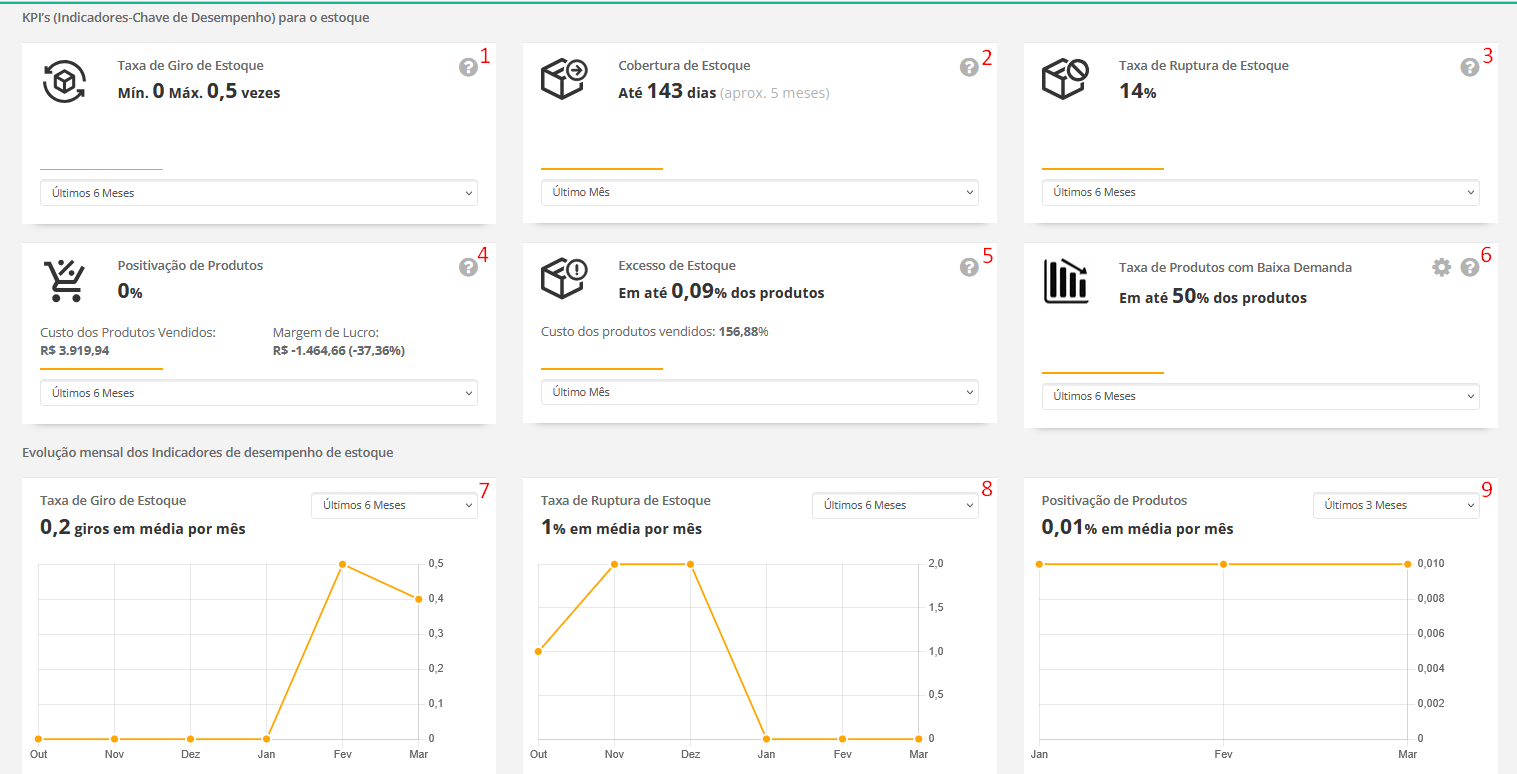Image resolution: width=1517 pixels, height=774 pixels.
Task: Click help icon beside the low demand gear
Action: 1469,267
